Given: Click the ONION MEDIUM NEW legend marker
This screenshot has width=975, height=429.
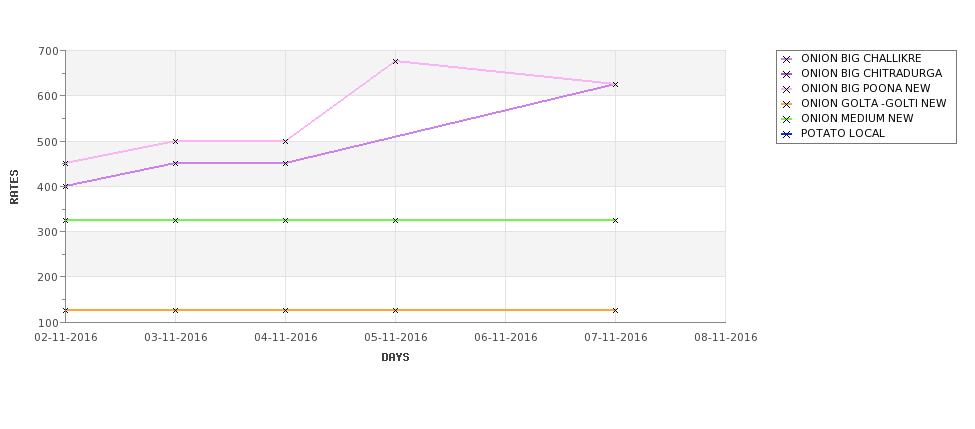Looking at the screenshot, I should point(787,119).
